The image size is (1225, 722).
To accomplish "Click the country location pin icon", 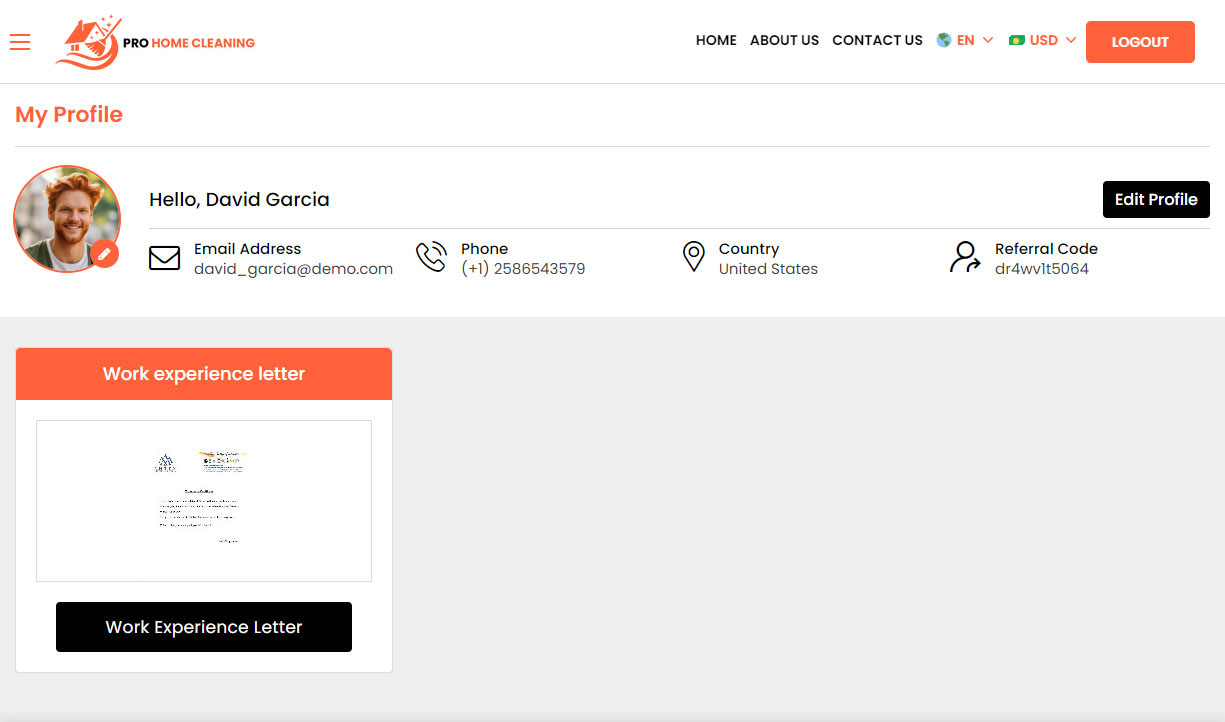I will pyautogui.click(x=693, y=257).
